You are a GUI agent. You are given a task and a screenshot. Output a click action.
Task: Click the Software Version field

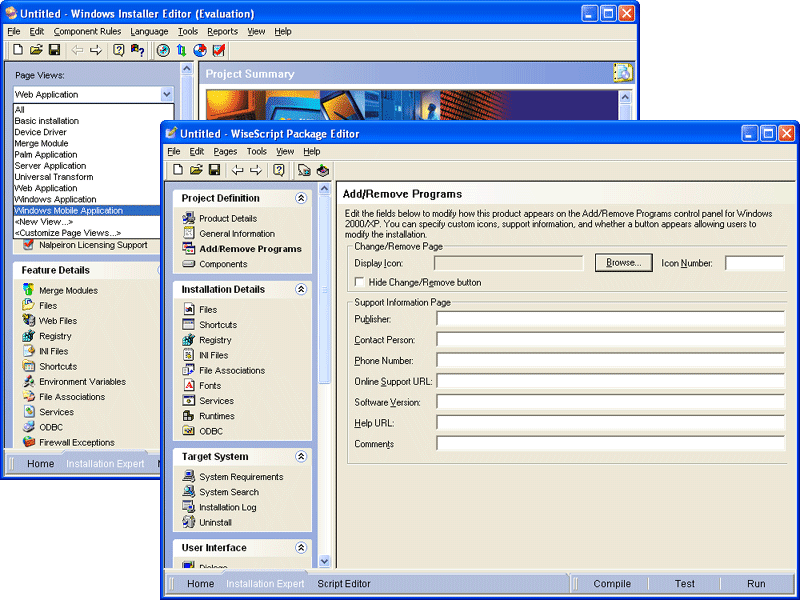tap(610, 403)
